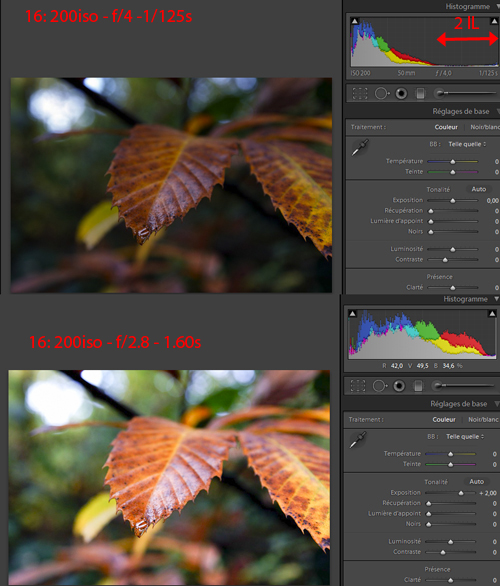Viewport: 500px width, 586px height.
Task: Choose Couleur treatment in upper panel
Action: 446,127
